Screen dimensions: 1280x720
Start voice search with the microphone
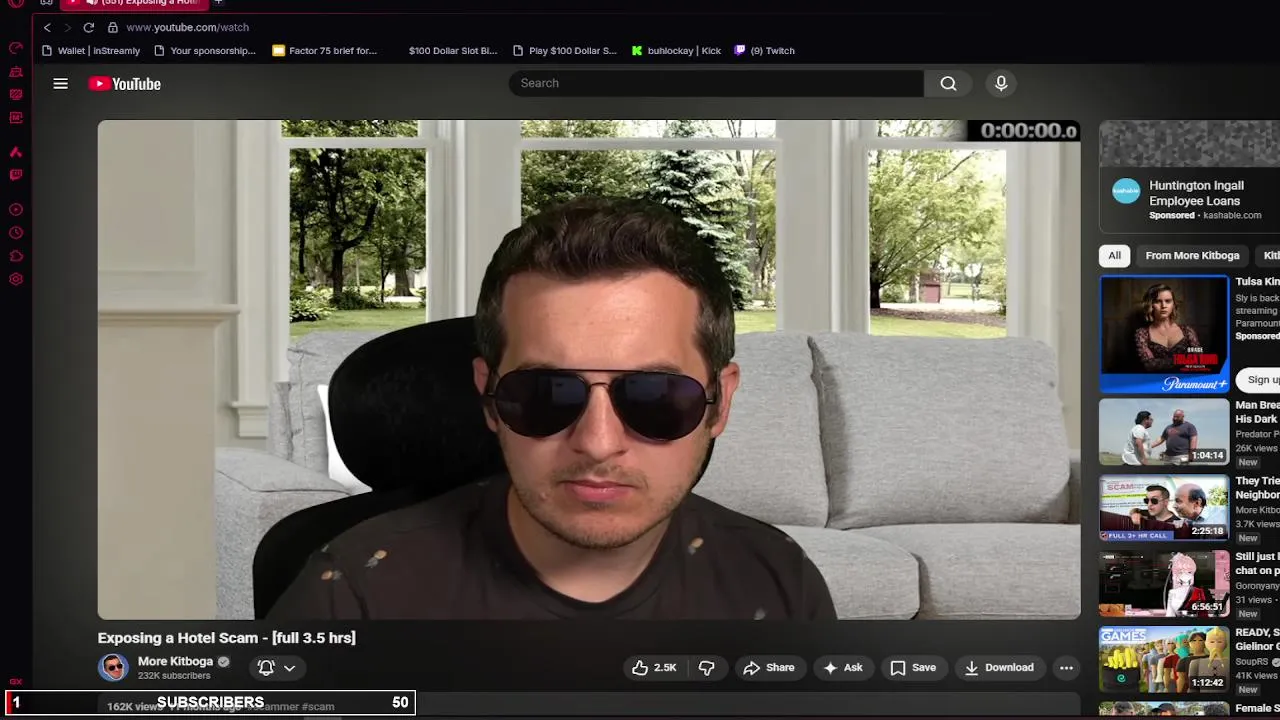pos(1001,84)
